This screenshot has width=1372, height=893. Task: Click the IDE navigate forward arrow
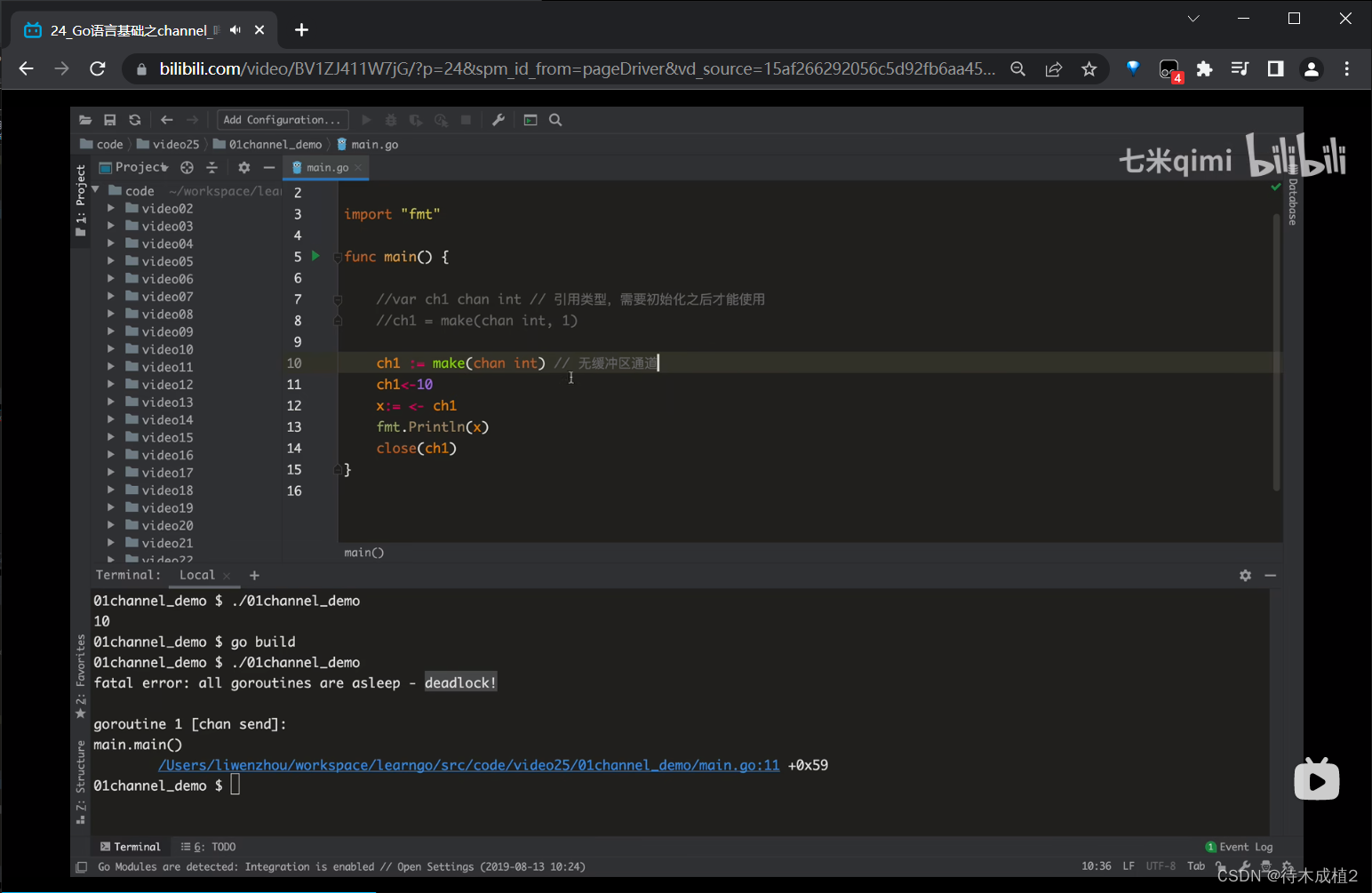click(x=192, y=120)
